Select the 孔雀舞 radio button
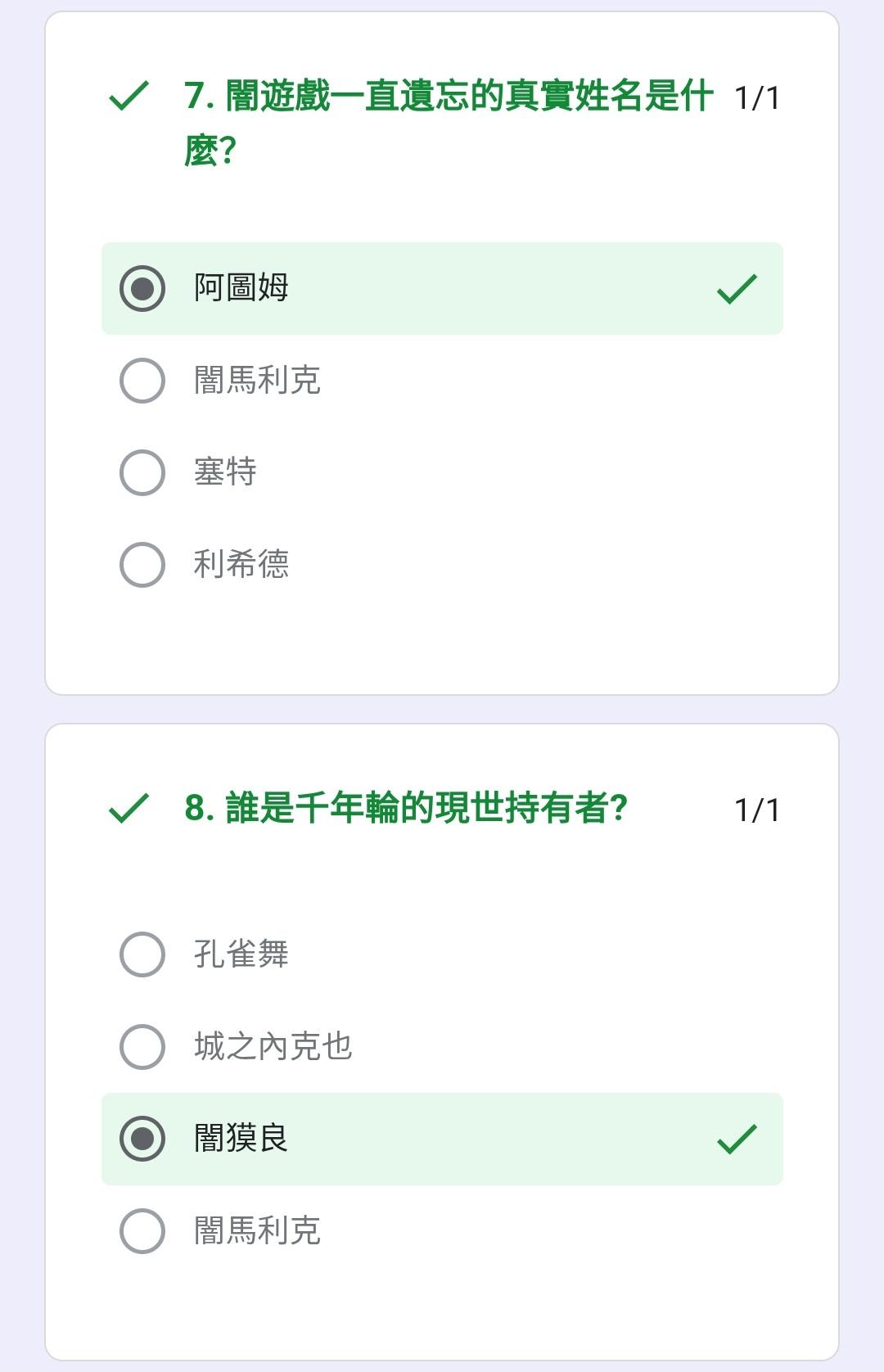The height and width of the screenshot is (1372, 884). (142, 955)
